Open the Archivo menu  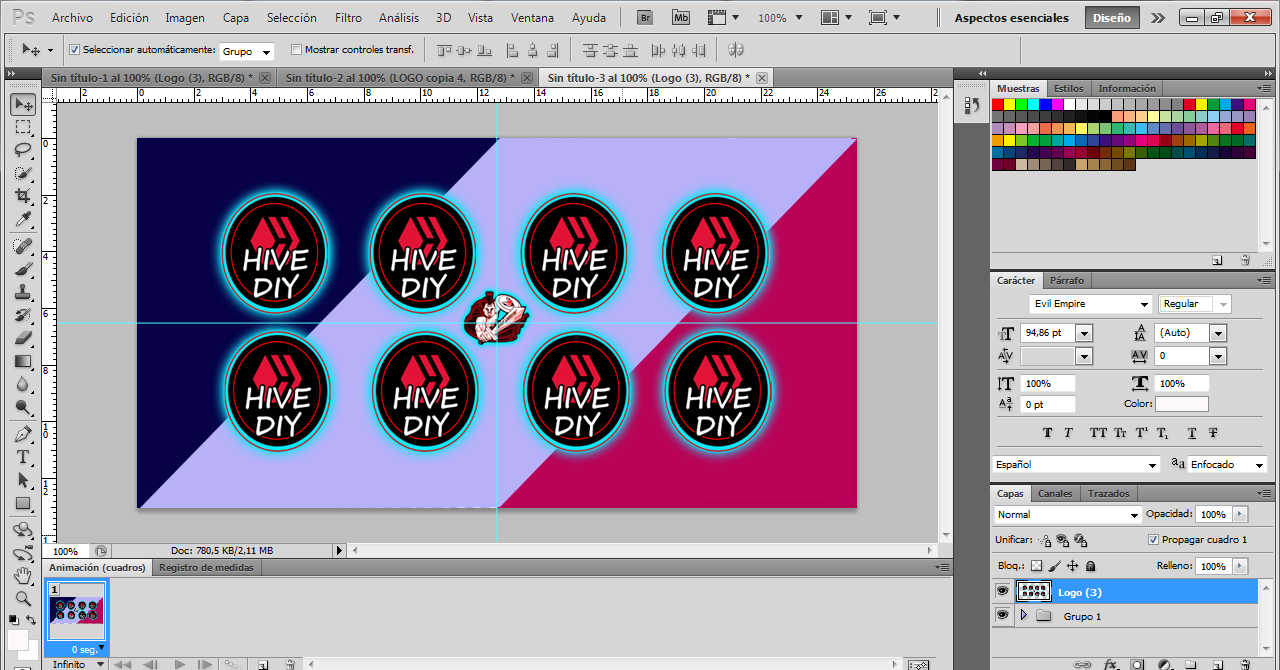(x=72, y=18)
